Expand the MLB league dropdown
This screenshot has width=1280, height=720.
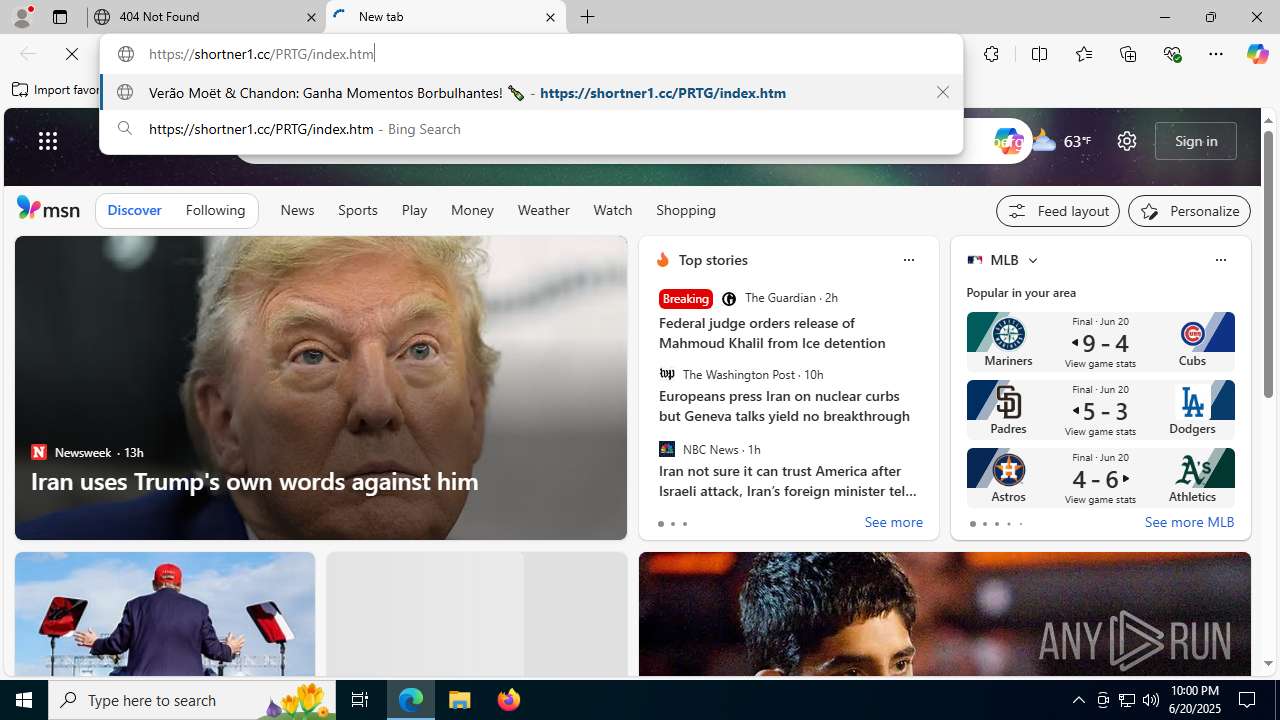click(1032, 260)
